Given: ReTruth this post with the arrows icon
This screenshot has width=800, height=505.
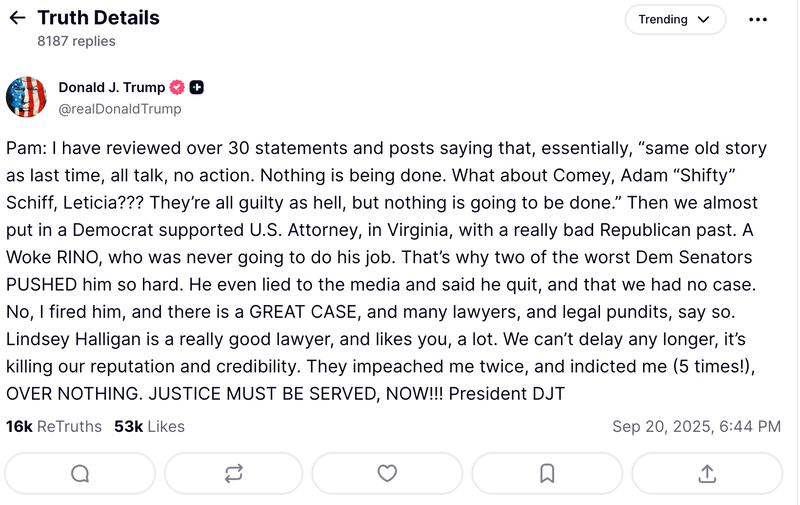Looking at the screenshot, I should pos(234,473).
